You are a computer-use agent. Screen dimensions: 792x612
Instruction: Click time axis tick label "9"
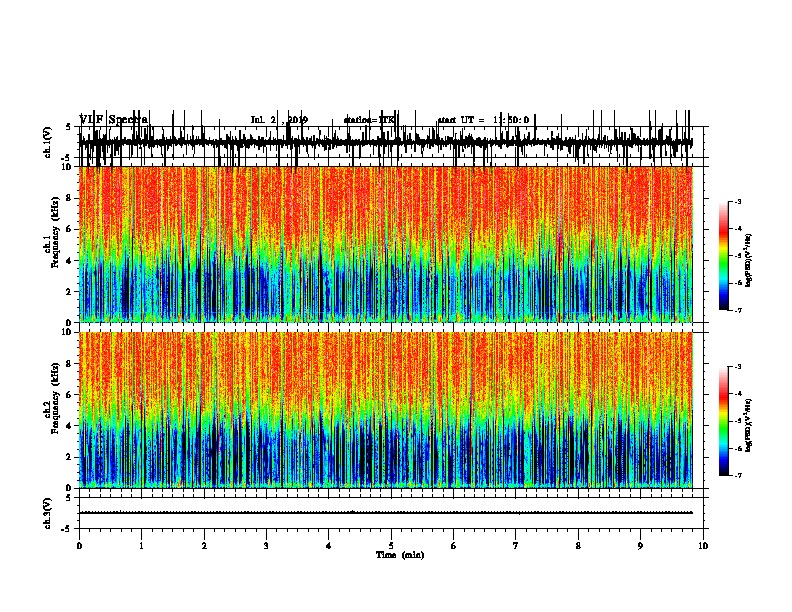(x=640, y=546)
